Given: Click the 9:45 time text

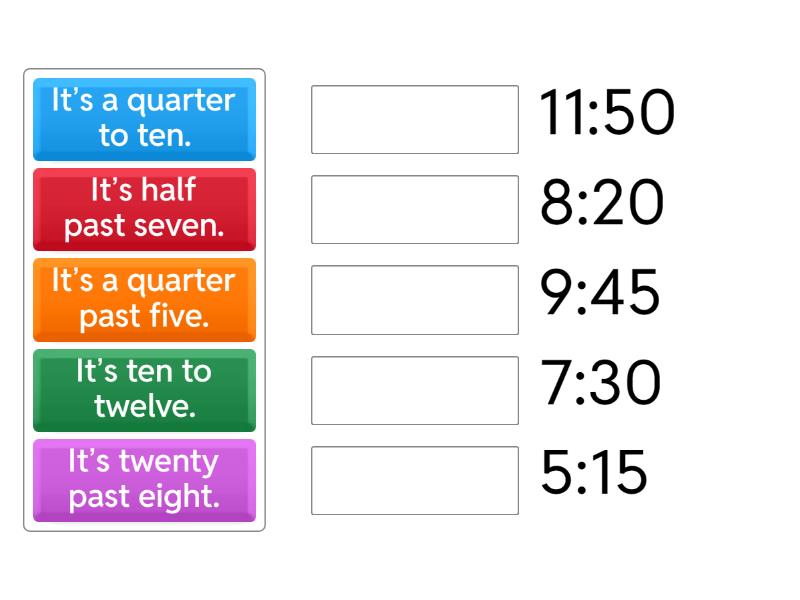Looking at the screenshot, I should [600, 293].
